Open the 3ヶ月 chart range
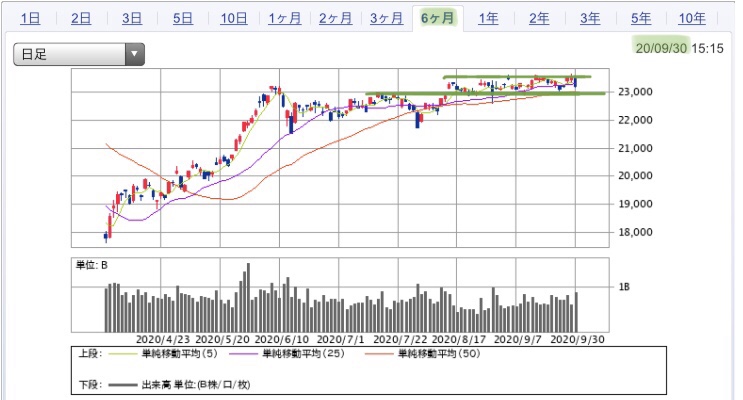 (386, 18)
